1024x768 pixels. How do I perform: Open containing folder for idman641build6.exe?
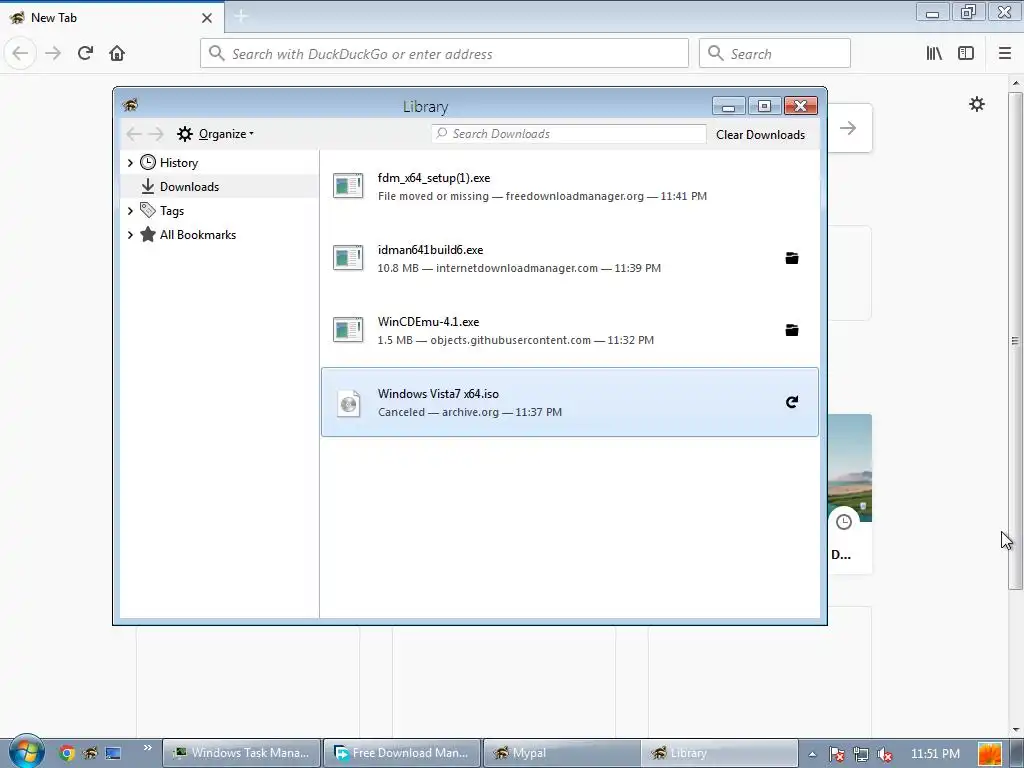click(792, 258)
